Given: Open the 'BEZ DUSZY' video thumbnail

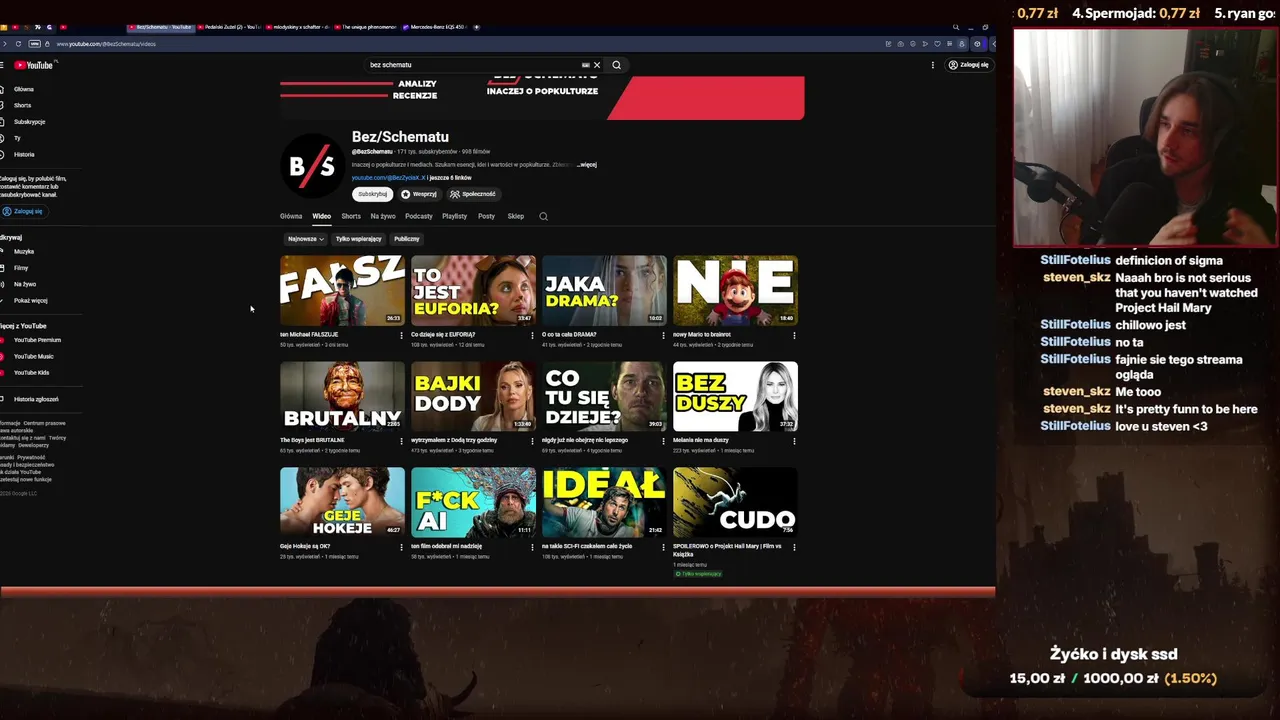Looking at the screenshot, I should [735, 396].
